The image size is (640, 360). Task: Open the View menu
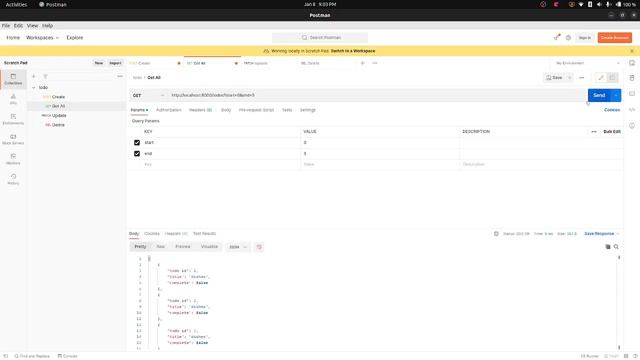coord(32,25)
